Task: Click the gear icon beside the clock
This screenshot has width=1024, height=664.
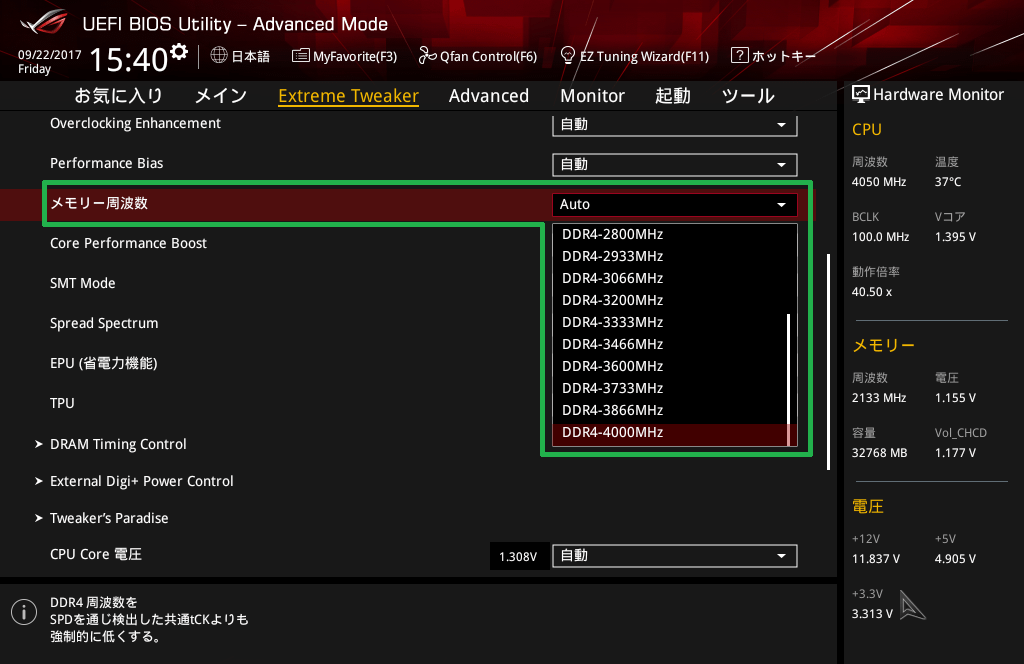Action: click(179, 52)
